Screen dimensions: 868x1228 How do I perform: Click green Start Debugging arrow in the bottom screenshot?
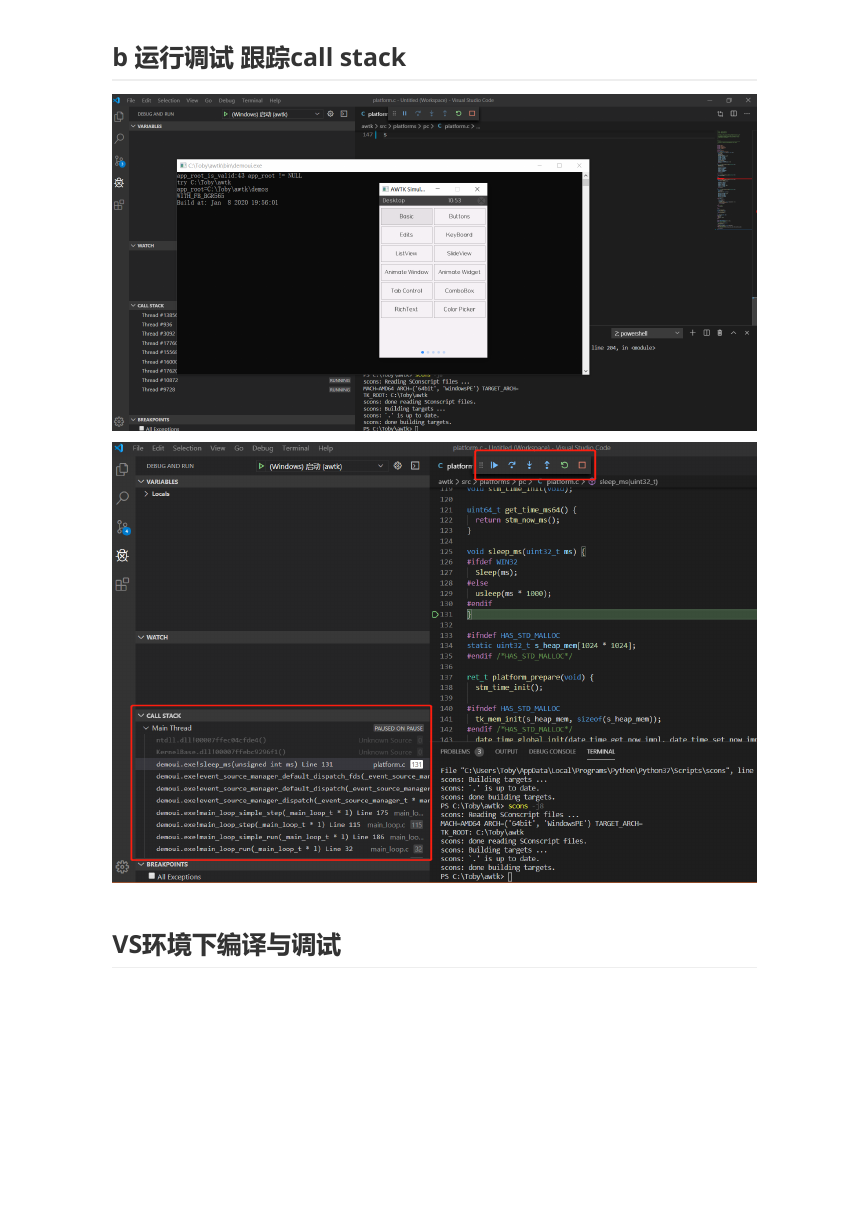pos(261,466)
